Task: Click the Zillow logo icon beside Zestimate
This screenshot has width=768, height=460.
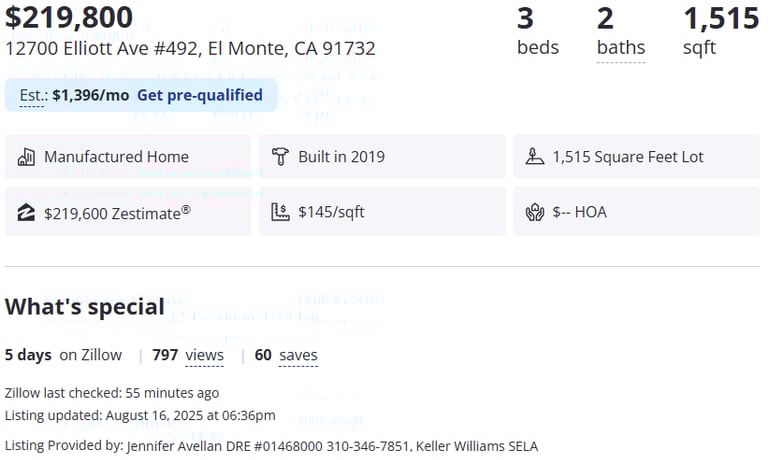Action: pos(26,213)
